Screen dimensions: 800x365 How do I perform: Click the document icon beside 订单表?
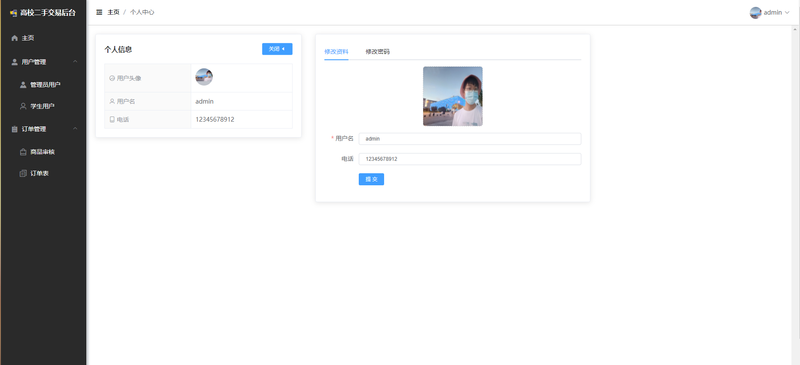coord(23,174)
